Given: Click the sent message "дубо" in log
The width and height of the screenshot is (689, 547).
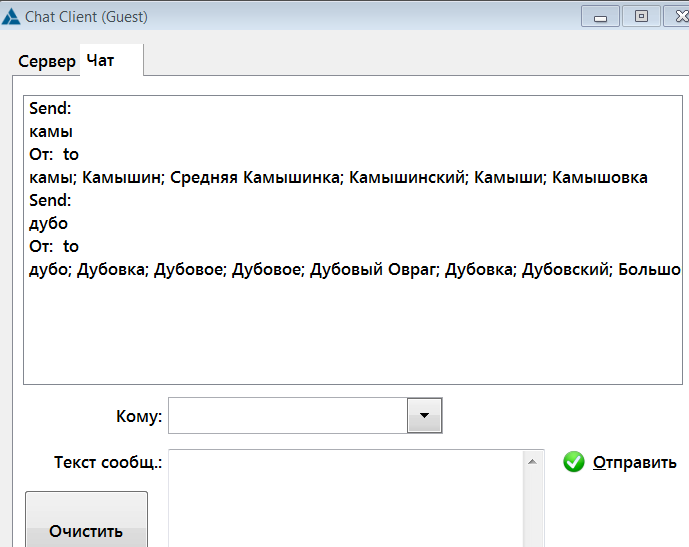Looking at the screenshot, I should pos(49,223).
